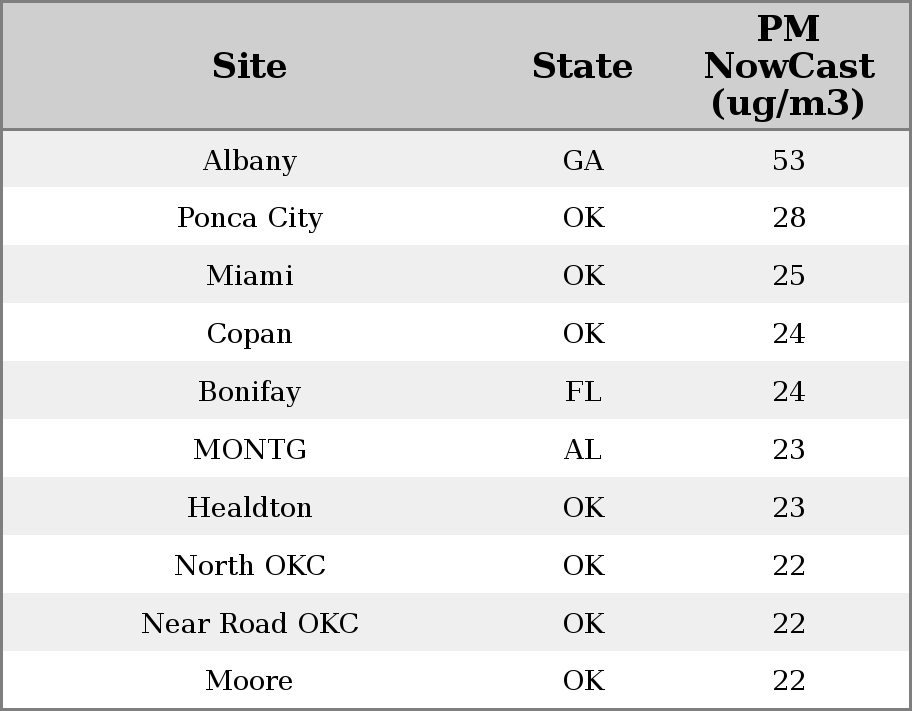The height and width of the screenshot is (711, 912).
Task: Click the OK state cell in Ponca City row
Action: pyautogui.click(x=583, y=218)
